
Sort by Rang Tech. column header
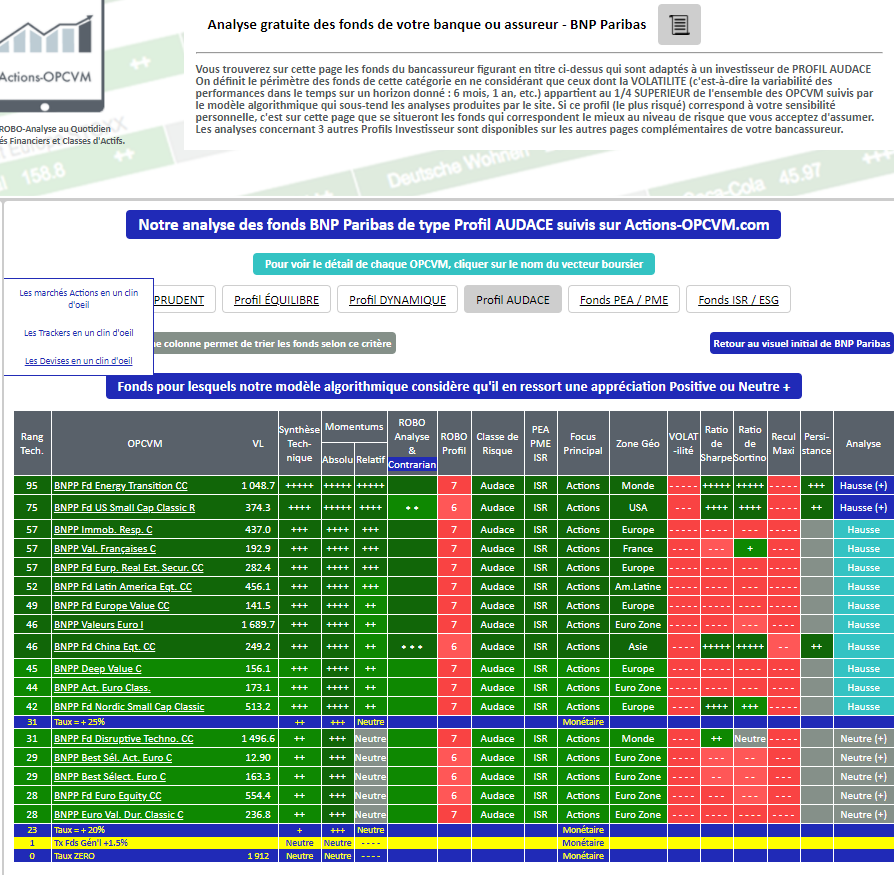pos(32,443)
